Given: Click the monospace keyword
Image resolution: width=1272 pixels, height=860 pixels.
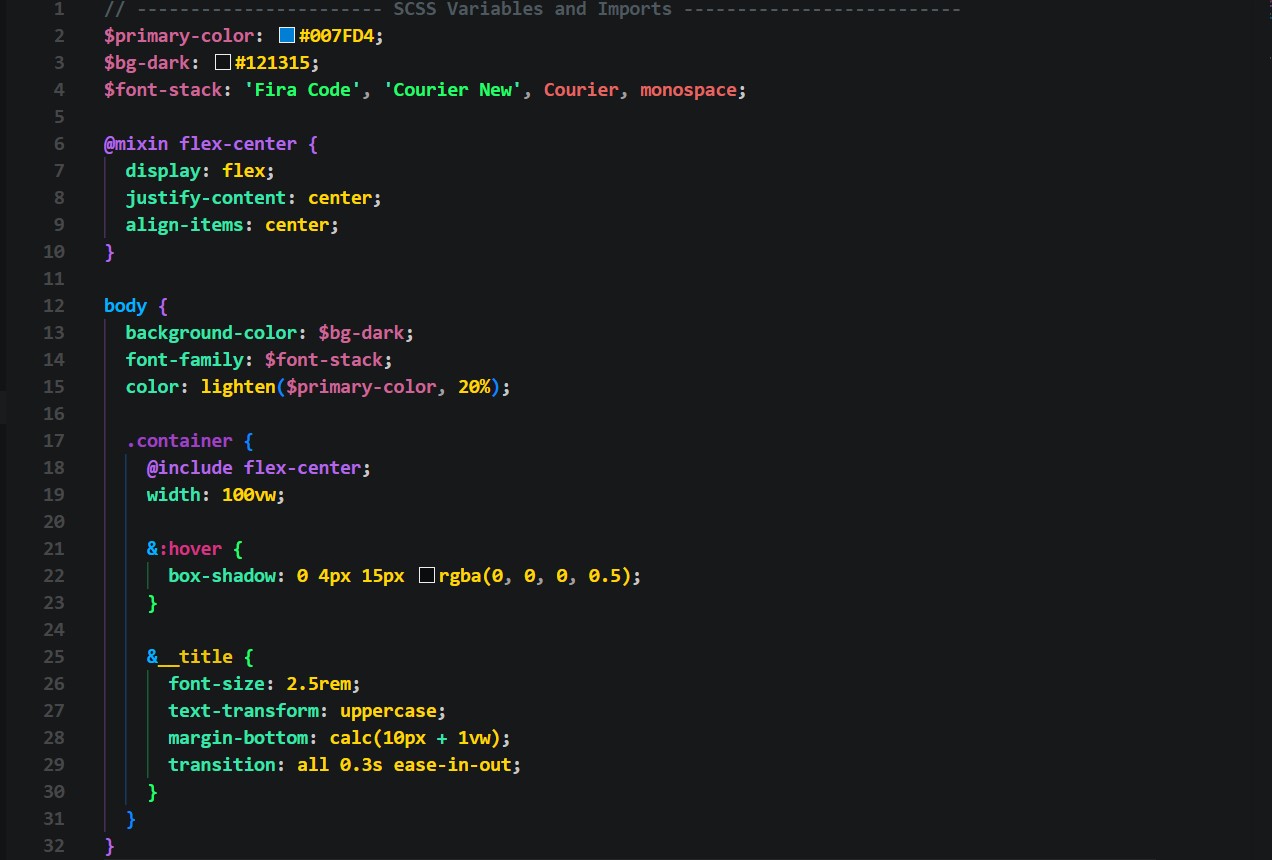Looking at the screenshot, I should pyautogui.click(x=688, y=90).
